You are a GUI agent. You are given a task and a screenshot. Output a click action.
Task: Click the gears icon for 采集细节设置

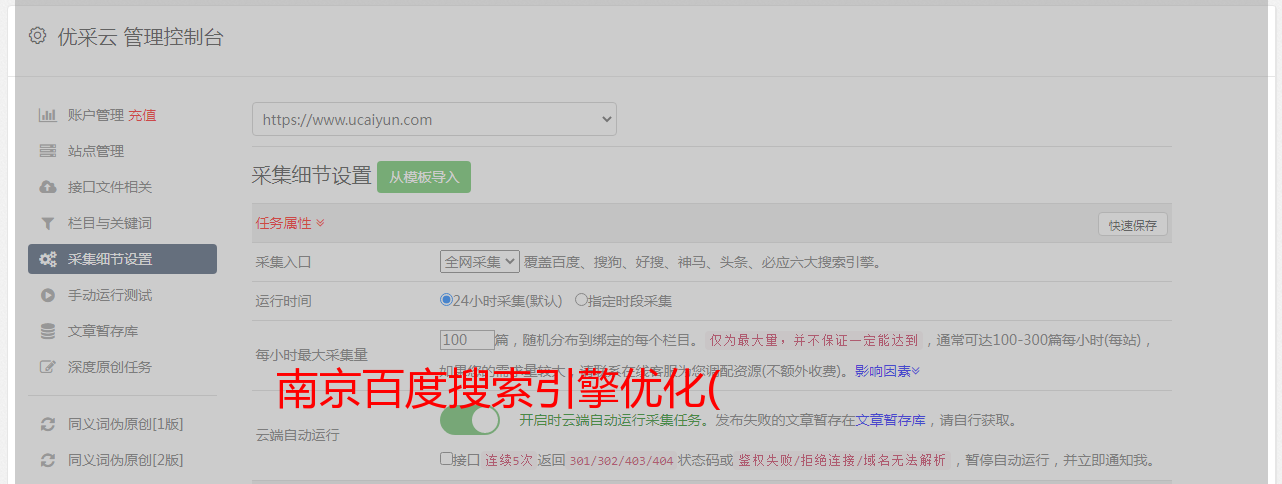click(x=47, y=259)
